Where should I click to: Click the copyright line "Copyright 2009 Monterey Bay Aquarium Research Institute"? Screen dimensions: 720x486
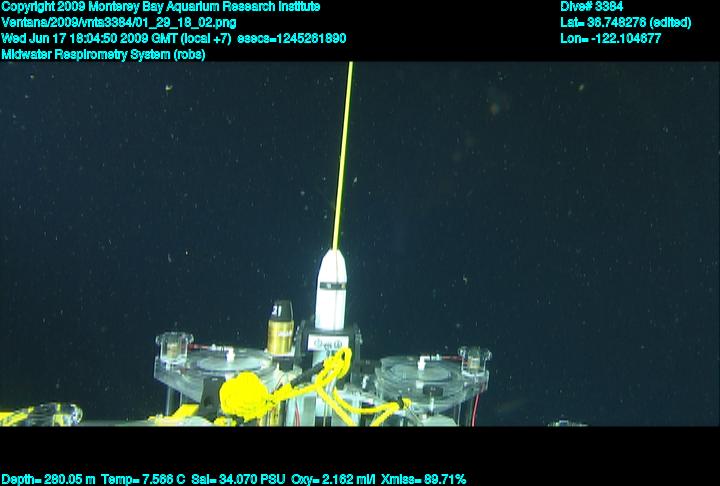pyautogui.click(x=161, y=7)
